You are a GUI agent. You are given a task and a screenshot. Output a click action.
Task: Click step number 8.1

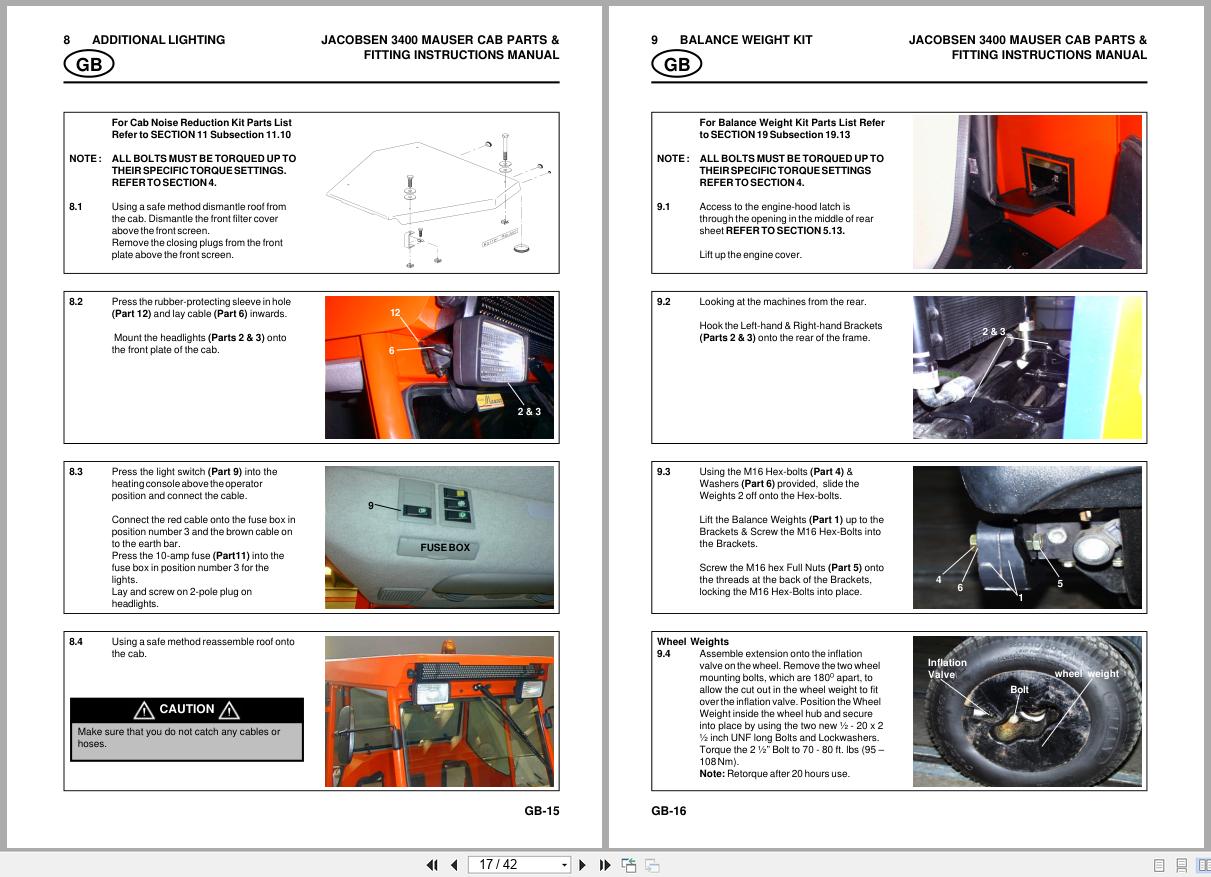click(76, 207)
